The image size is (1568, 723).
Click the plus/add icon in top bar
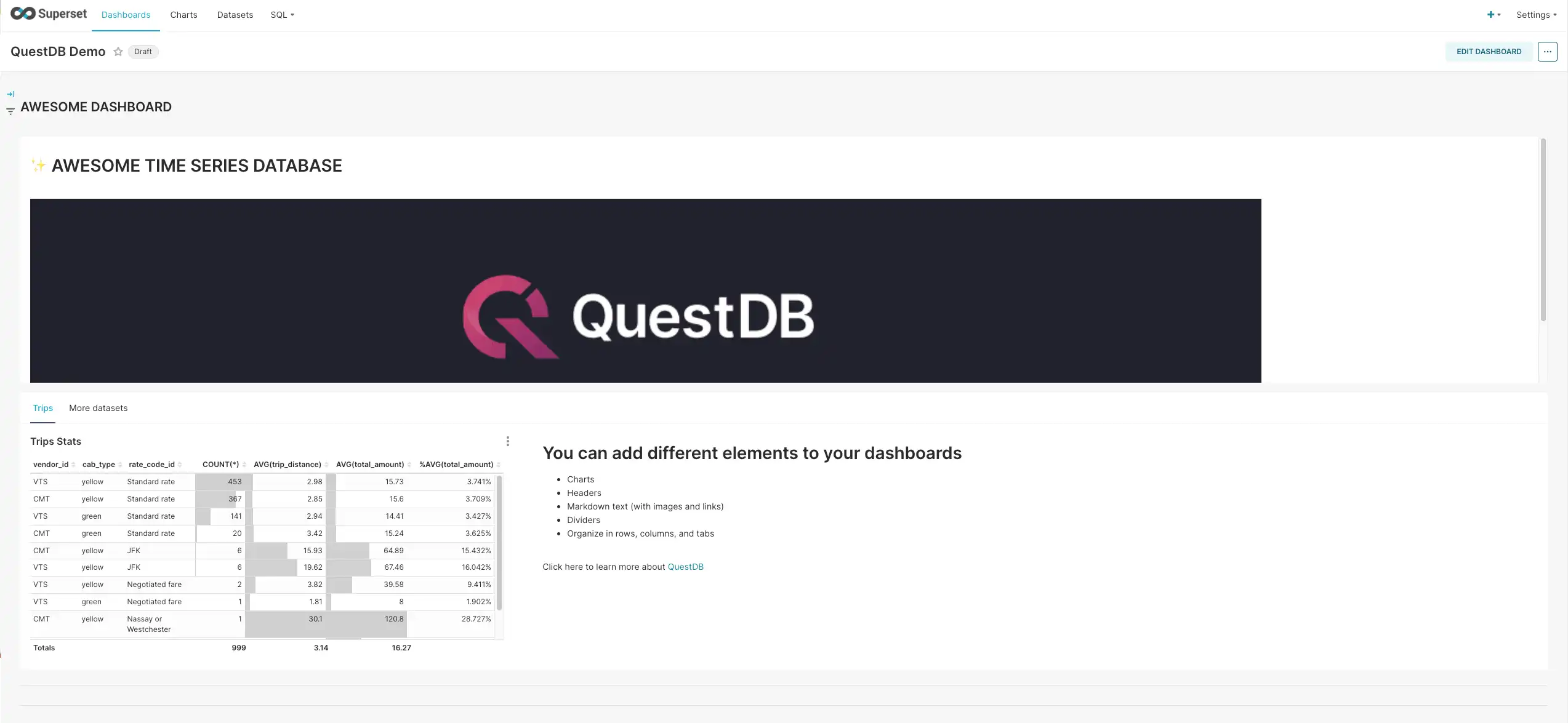click(1490, 15)
